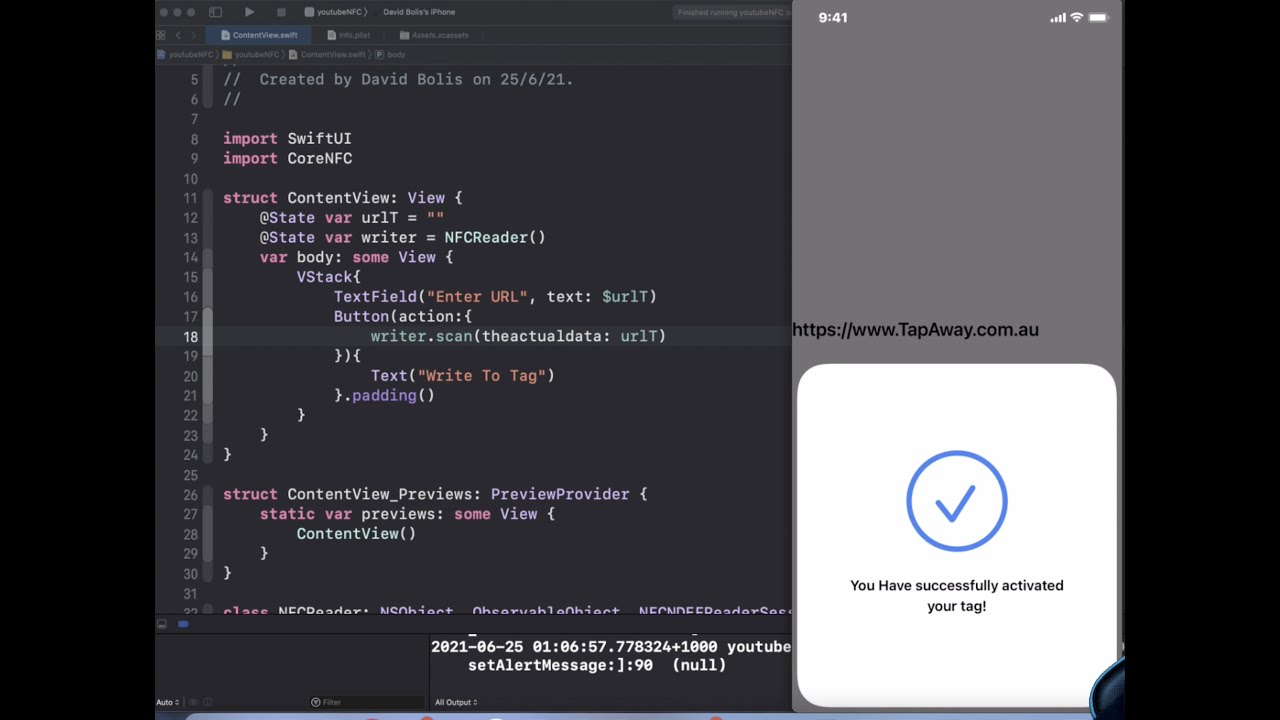The height and width of the screenshot is (720, 1280).
Task: Run the project with the play button
Action: pyautogui.click(x=249, y=12)
